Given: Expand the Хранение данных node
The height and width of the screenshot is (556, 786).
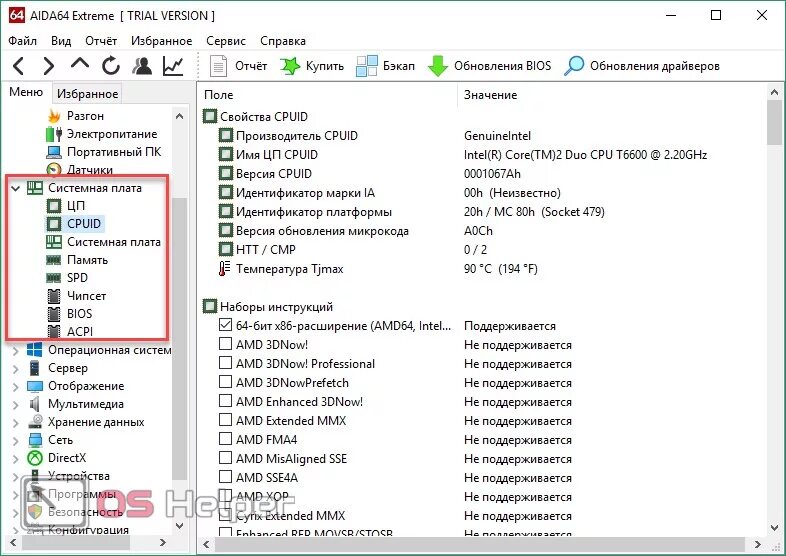Looking at the screenshot, I should tap(16, 423).
